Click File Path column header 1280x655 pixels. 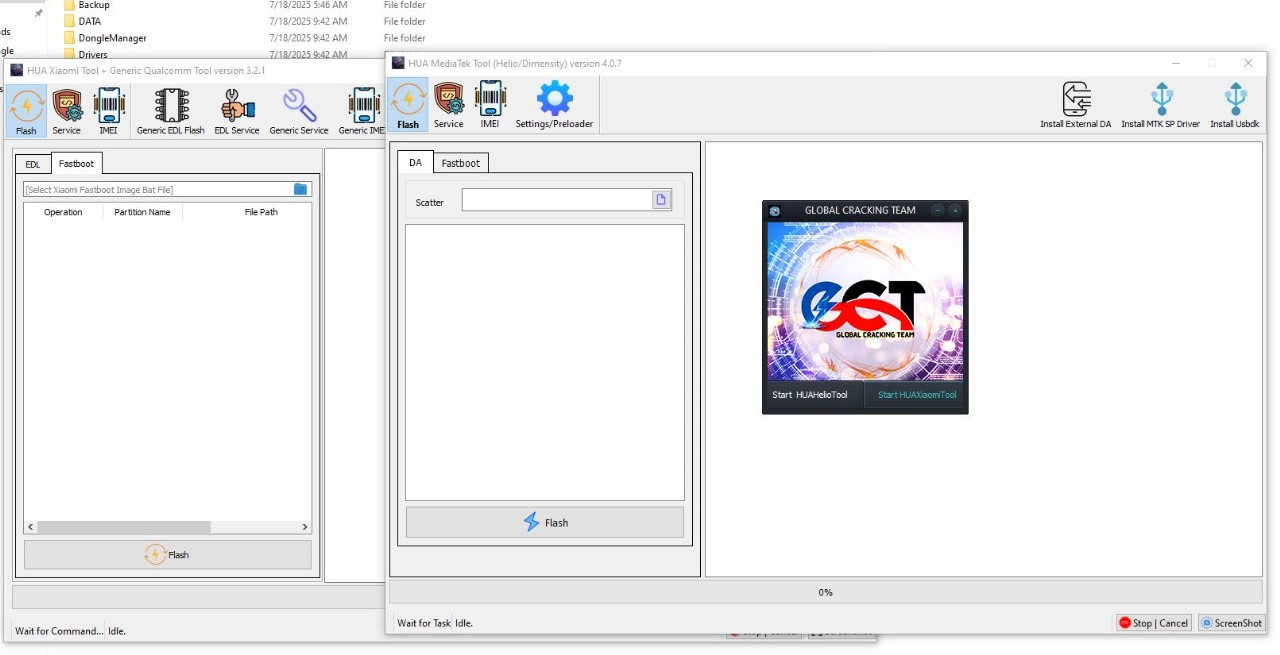pos(261,212)
